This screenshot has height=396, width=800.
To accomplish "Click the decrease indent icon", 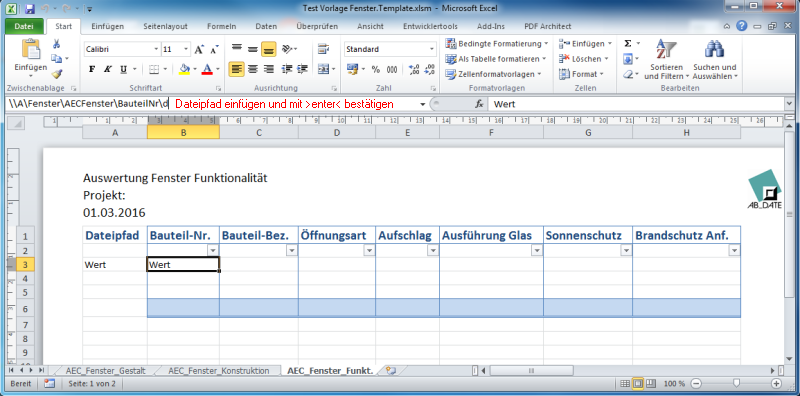I will (287, 69).
